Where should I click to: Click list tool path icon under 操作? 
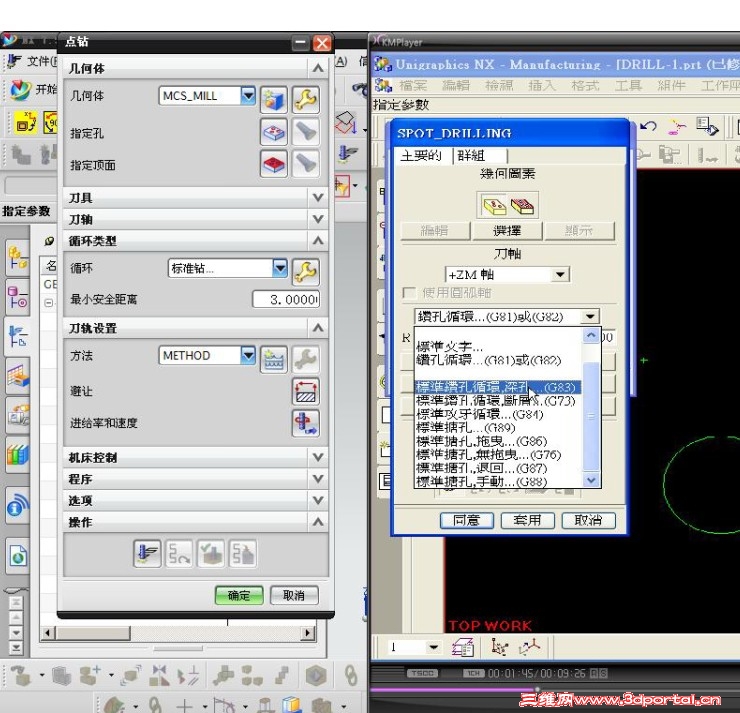click(x=243, y=553)
